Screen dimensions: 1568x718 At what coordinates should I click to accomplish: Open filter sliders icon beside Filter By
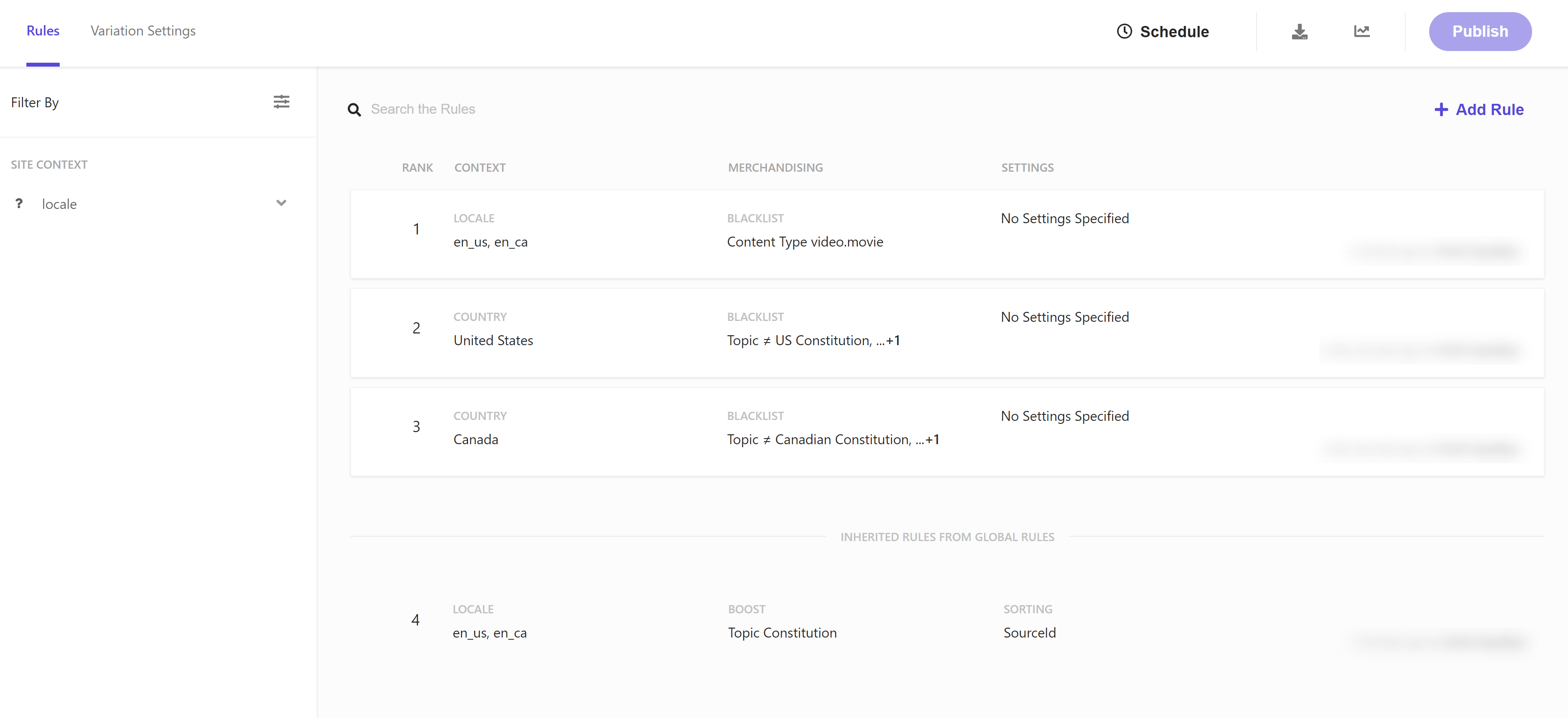[x=281, y=102]
